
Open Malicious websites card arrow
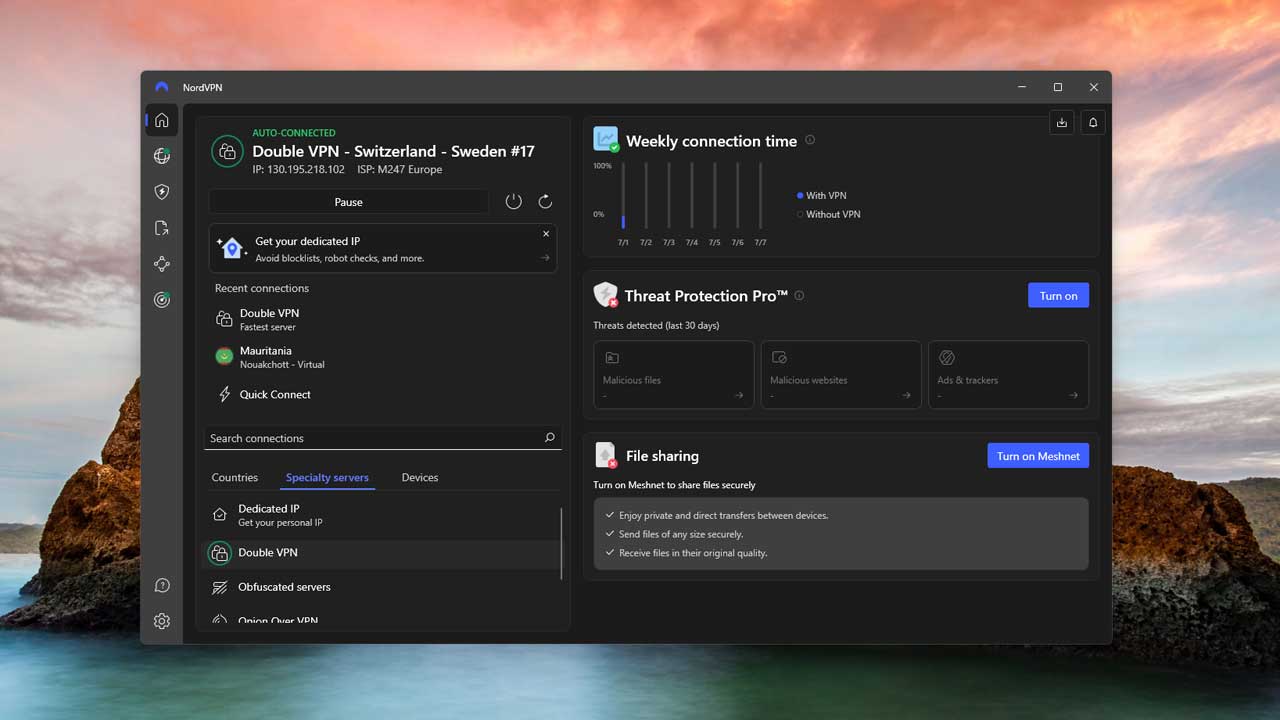906,395
